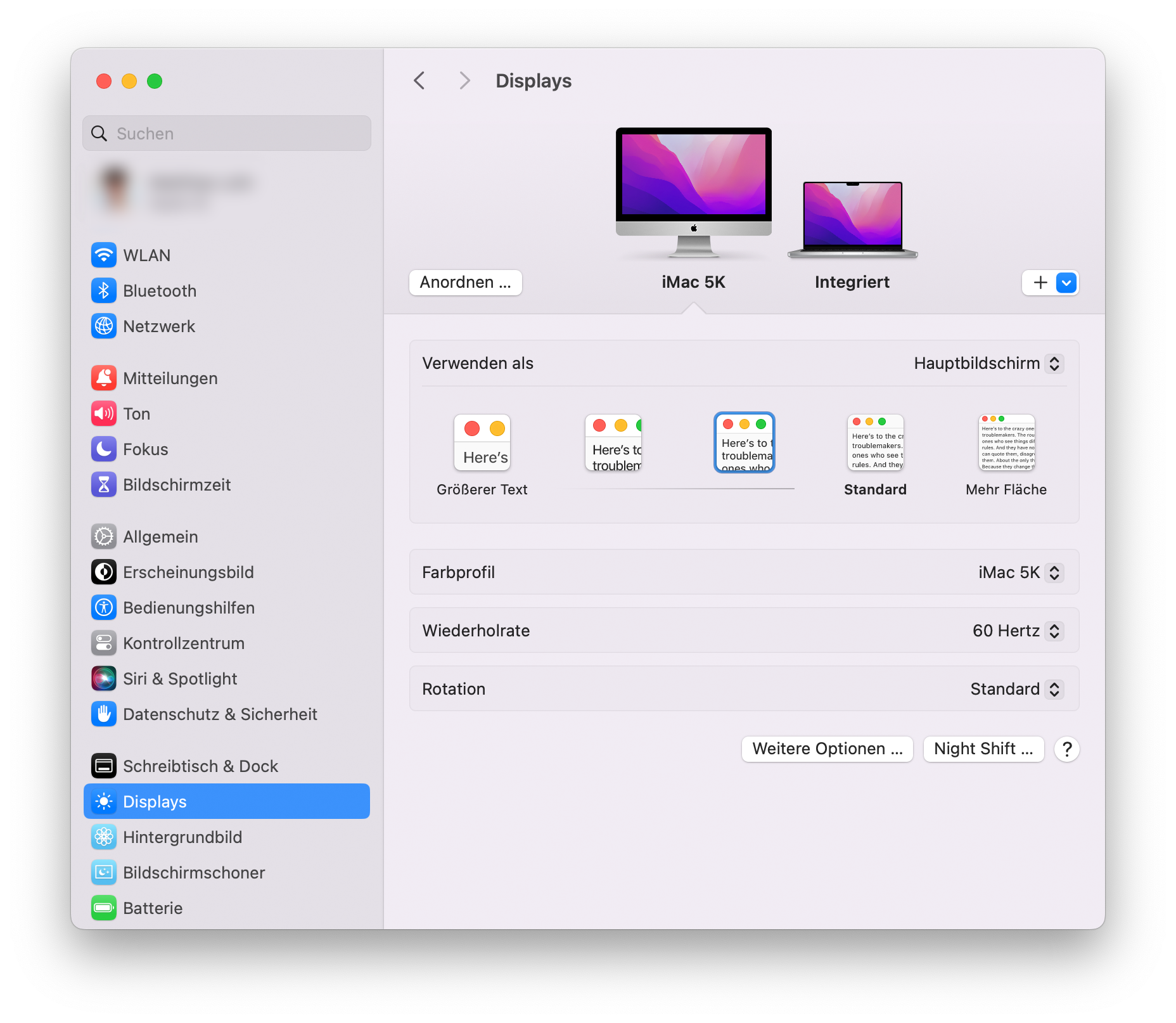Viewport: 1176px width, 1023px height.
Task: Open Mitteilungen settings in sidebar
Action: pos(226,378)
